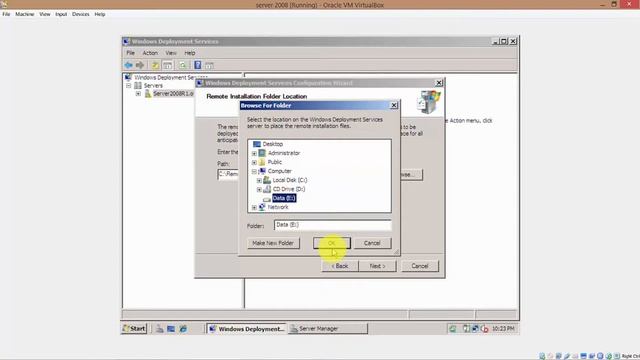Click the 10:23 PM taskbar clock

(x=503, y=329)
